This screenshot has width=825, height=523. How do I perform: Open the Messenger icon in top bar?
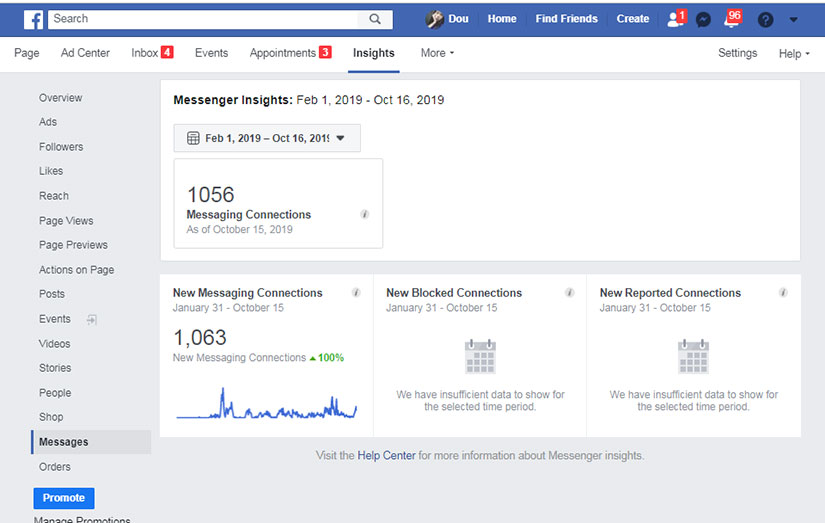tap(703, 19)
